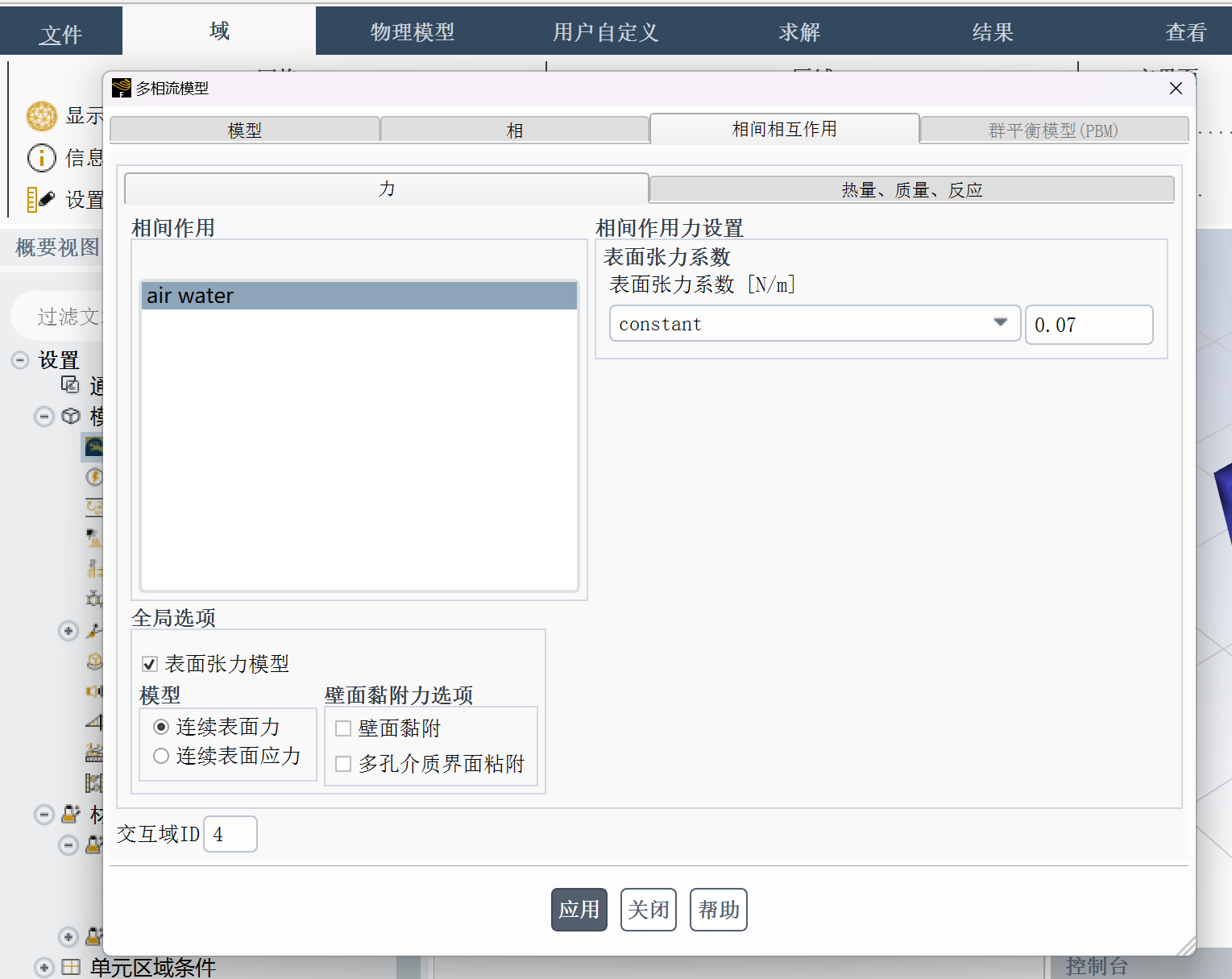Enable the surface tension model checkbox
This screenshot has height=979, width=1232.
tap(149, 664)
